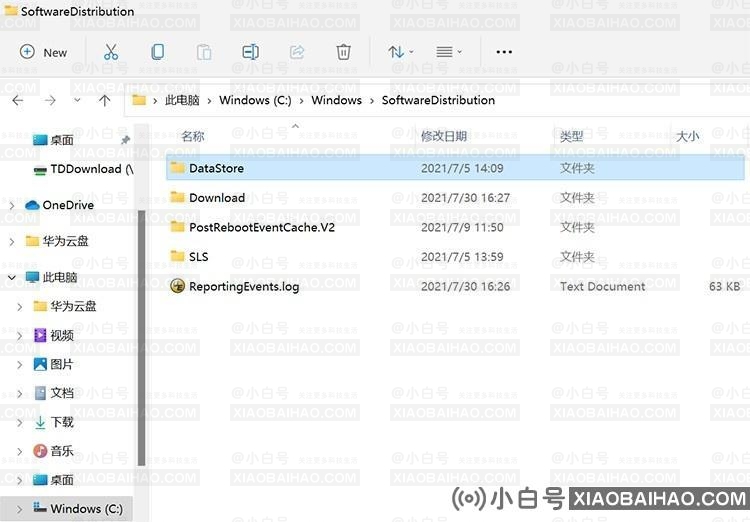Select the Download folder
750x522 pixels.
(x=455, y=198)
